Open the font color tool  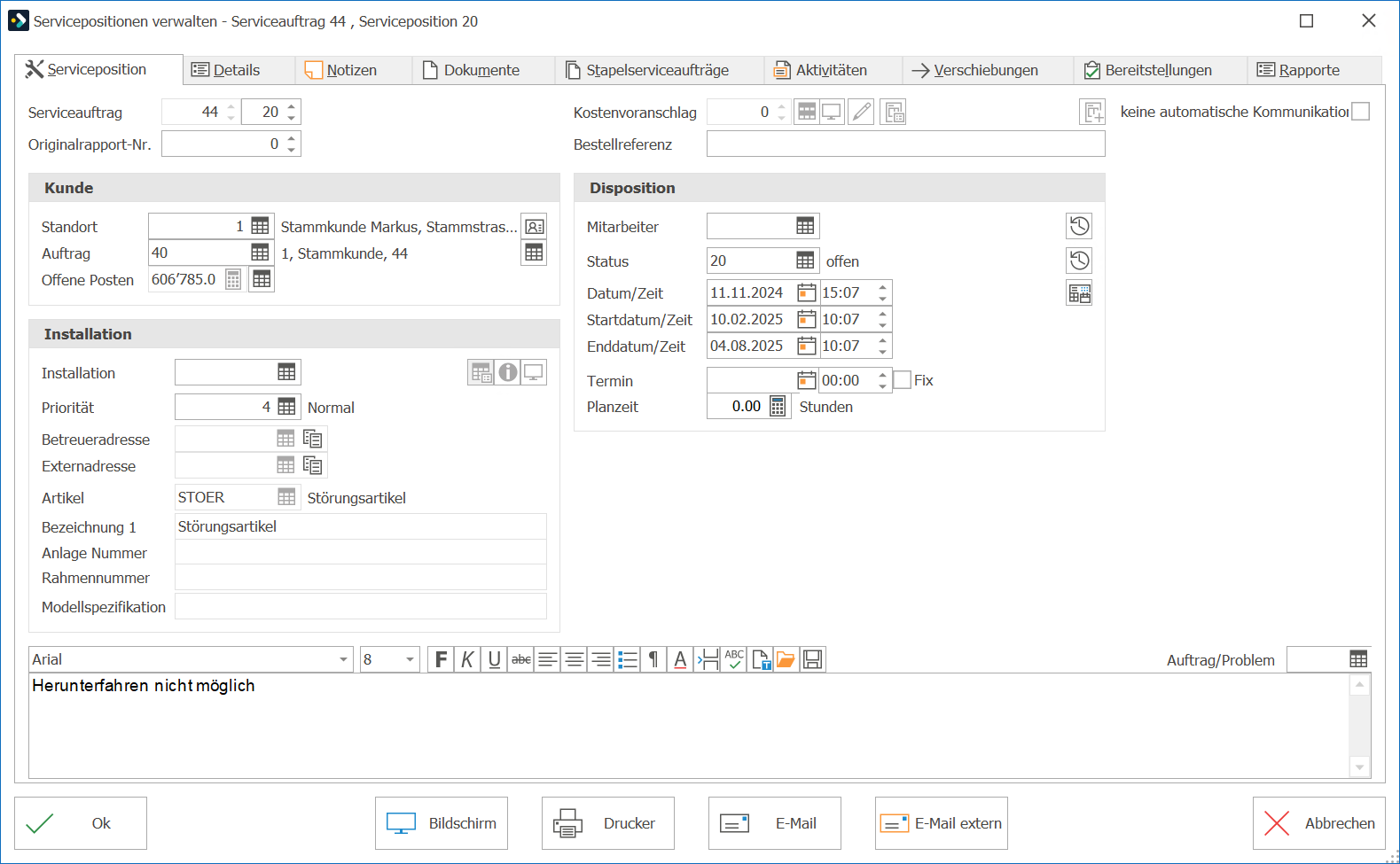tap(680, 659)
